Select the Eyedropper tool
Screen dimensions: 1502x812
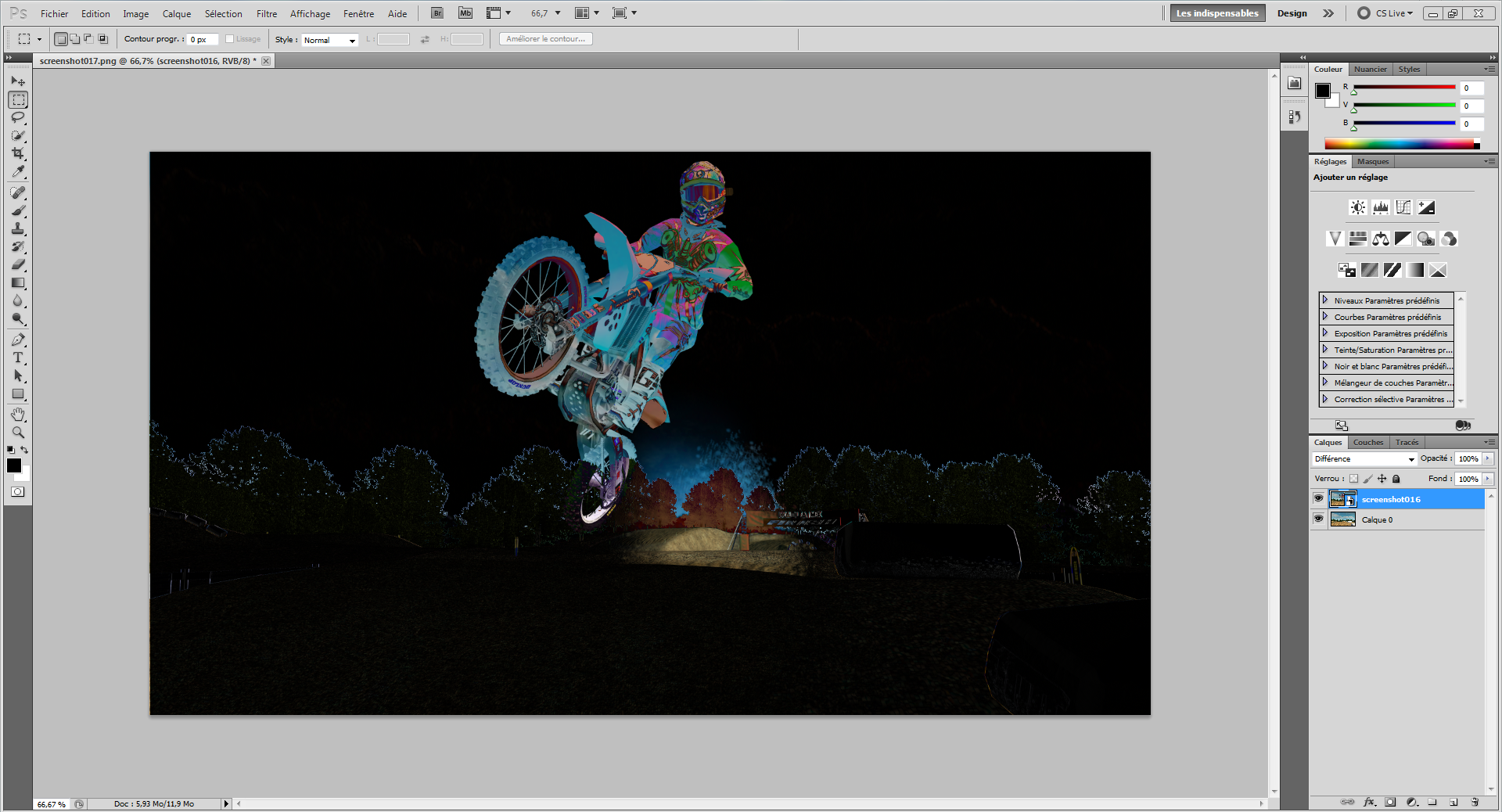pyautogui.click(x=18, y=171)
